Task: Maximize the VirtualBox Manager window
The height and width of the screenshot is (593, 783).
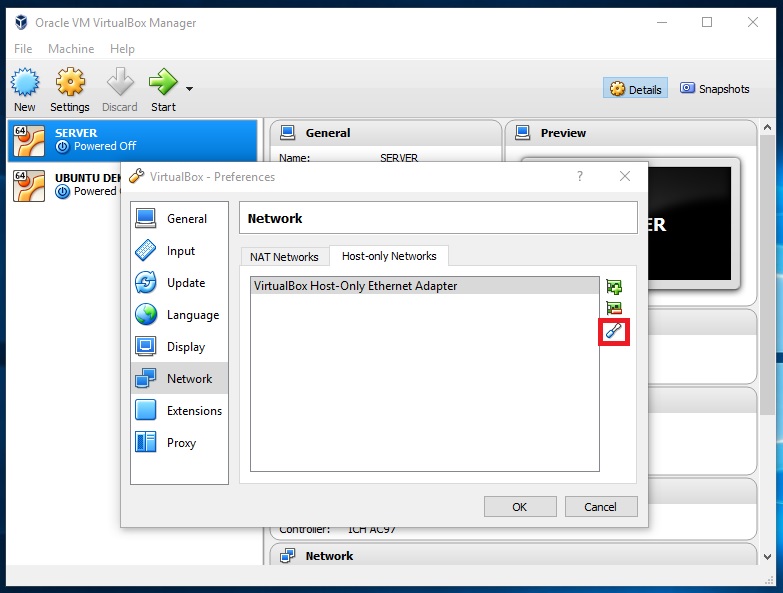Action: pyautogui.click(x=707, y=22)
